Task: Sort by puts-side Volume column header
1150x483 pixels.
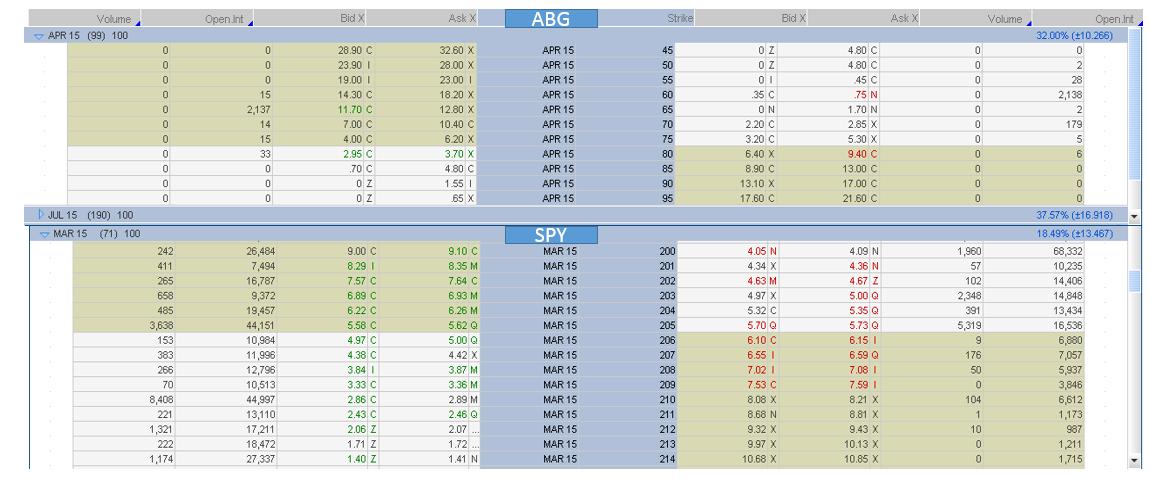Action: pos(1004,19)
